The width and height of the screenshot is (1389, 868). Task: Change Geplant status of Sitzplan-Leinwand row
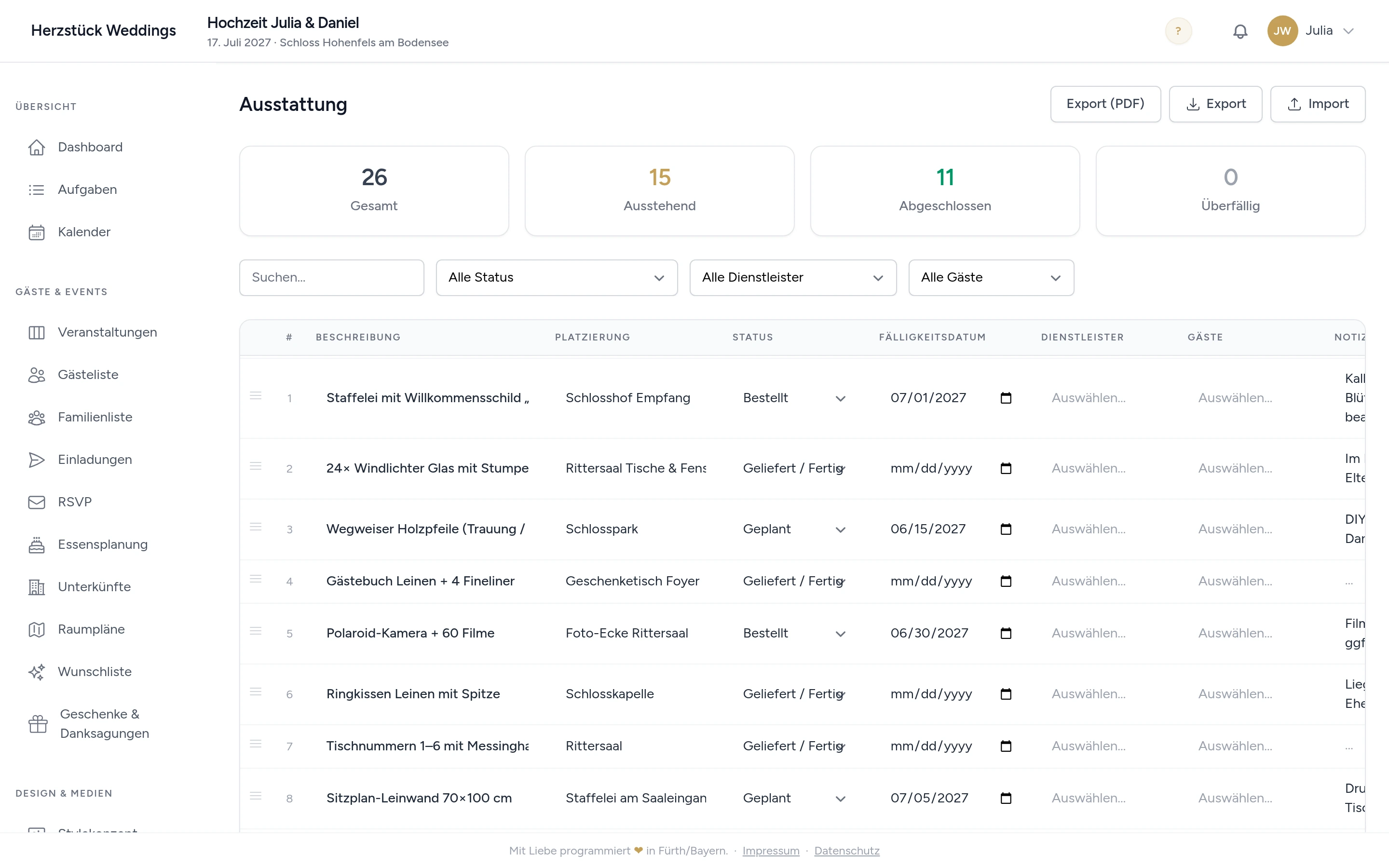(x=794, y=798)
